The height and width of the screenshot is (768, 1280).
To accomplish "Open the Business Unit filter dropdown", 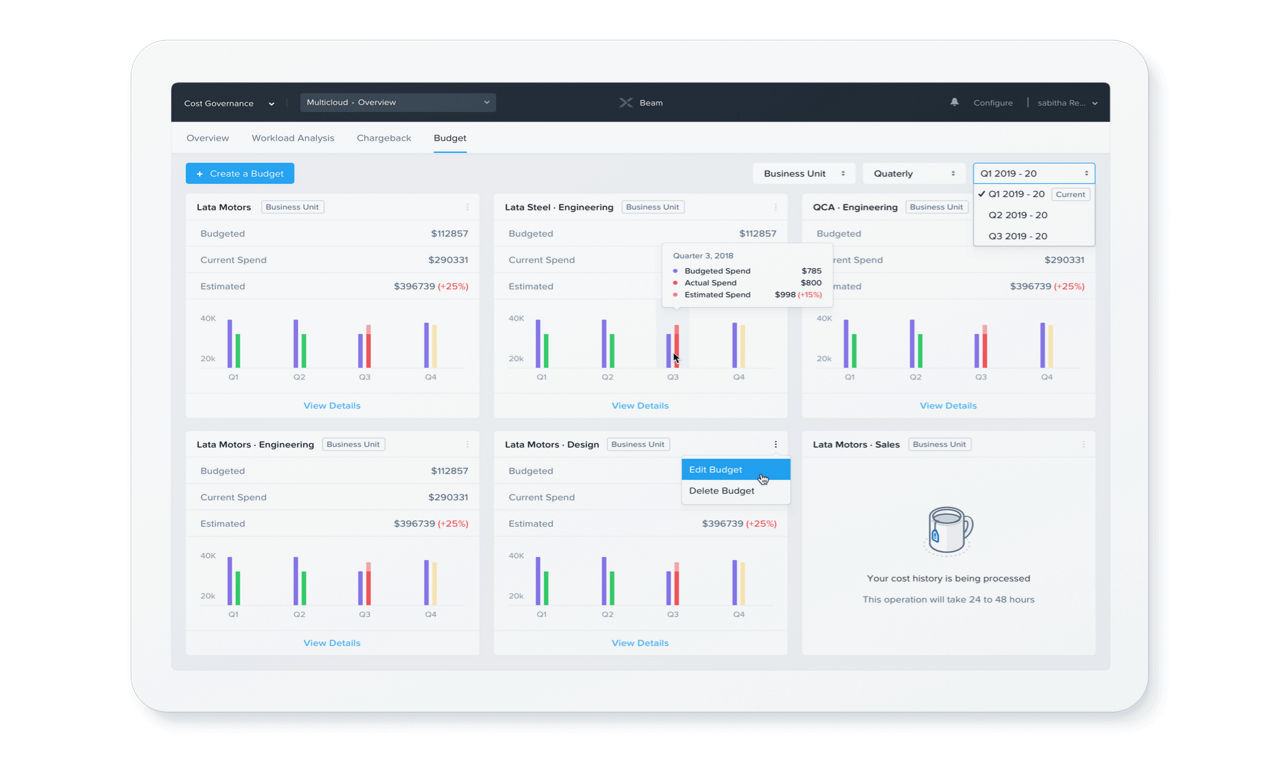I will [x=803, y=172].
